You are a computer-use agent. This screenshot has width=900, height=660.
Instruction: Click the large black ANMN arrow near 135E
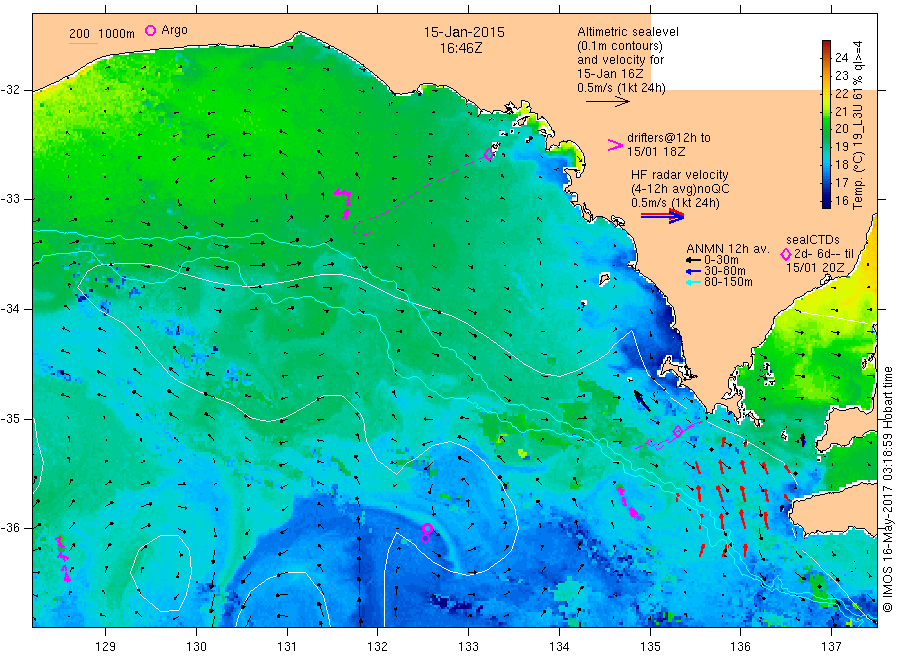642,401
